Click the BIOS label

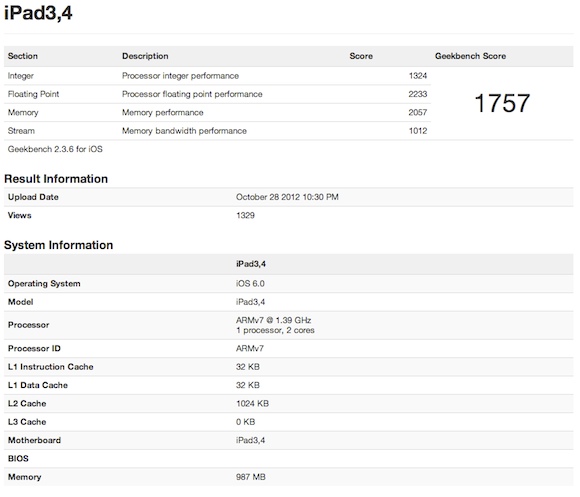18,459
